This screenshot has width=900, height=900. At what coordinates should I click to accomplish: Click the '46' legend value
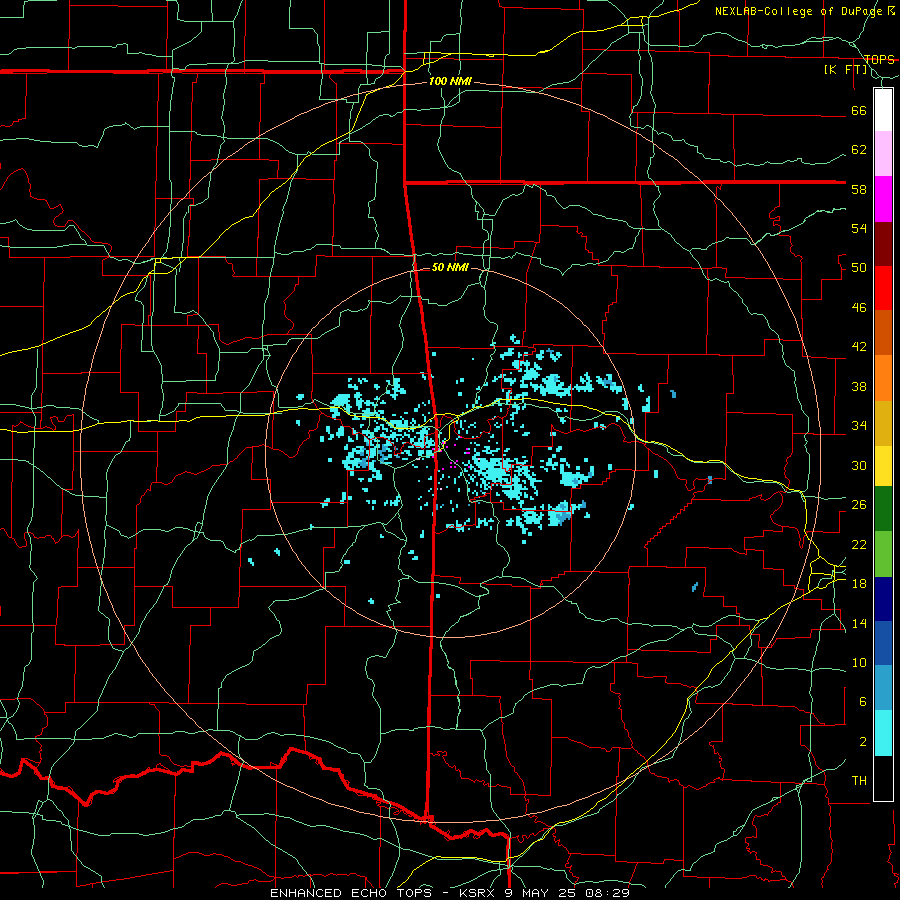coord(859,308)
